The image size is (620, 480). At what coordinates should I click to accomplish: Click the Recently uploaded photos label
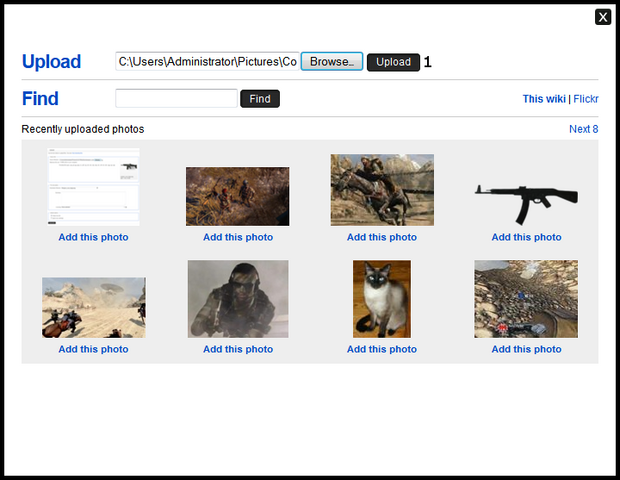(83, 129)
